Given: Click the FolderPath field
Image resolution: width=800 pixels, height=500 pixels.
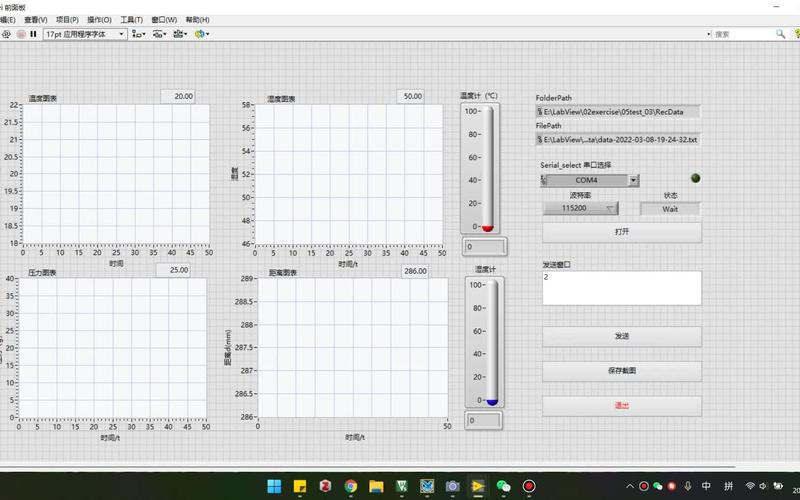Looking at the screenshot, I should [618, 112].
